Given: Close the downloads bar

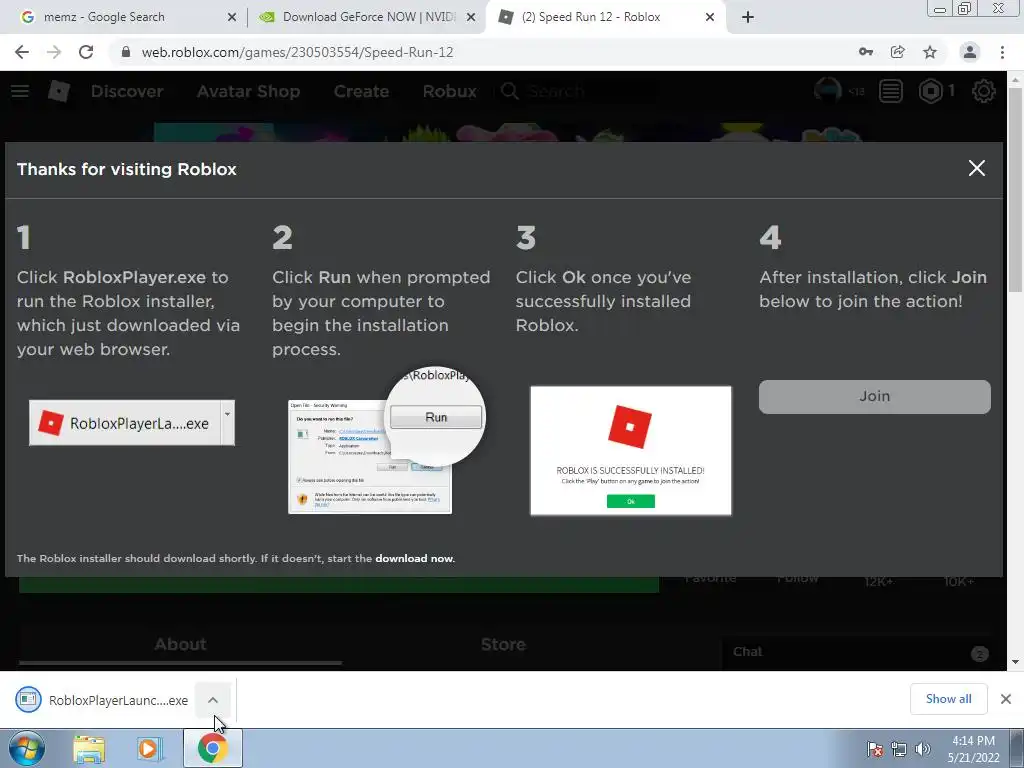Looking at the screenshot, I should 1006,699.
